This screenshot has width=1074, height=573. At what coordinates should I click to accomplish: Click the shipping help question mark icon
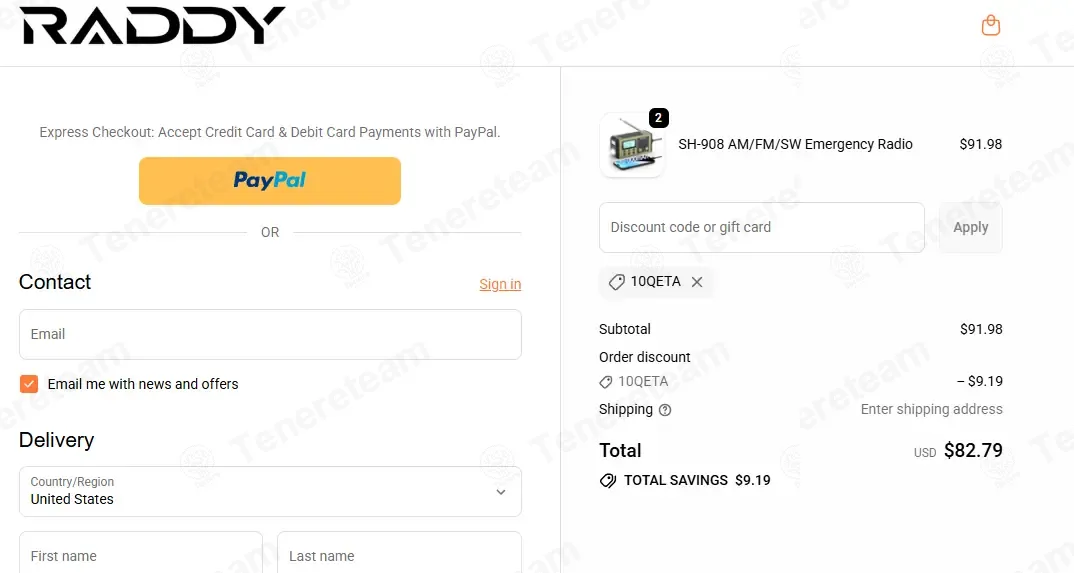pos(664,410)
